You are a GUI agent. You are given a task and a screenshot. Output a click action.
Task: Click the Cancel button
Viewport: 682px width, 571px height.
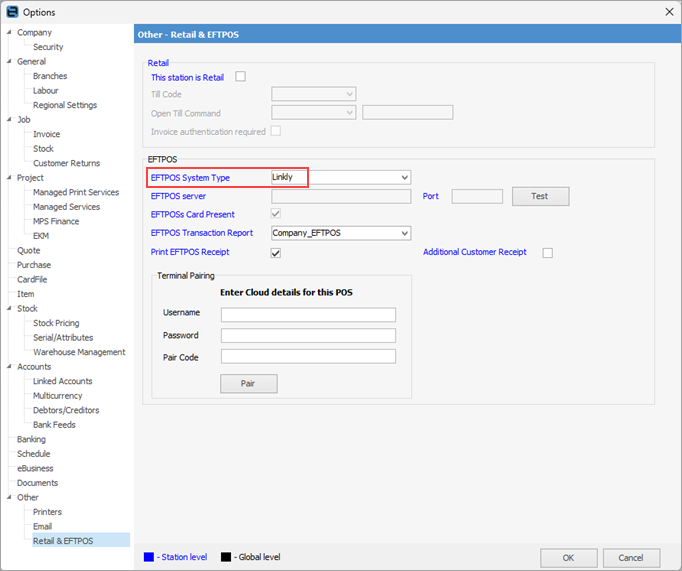[x=631, y=557]
